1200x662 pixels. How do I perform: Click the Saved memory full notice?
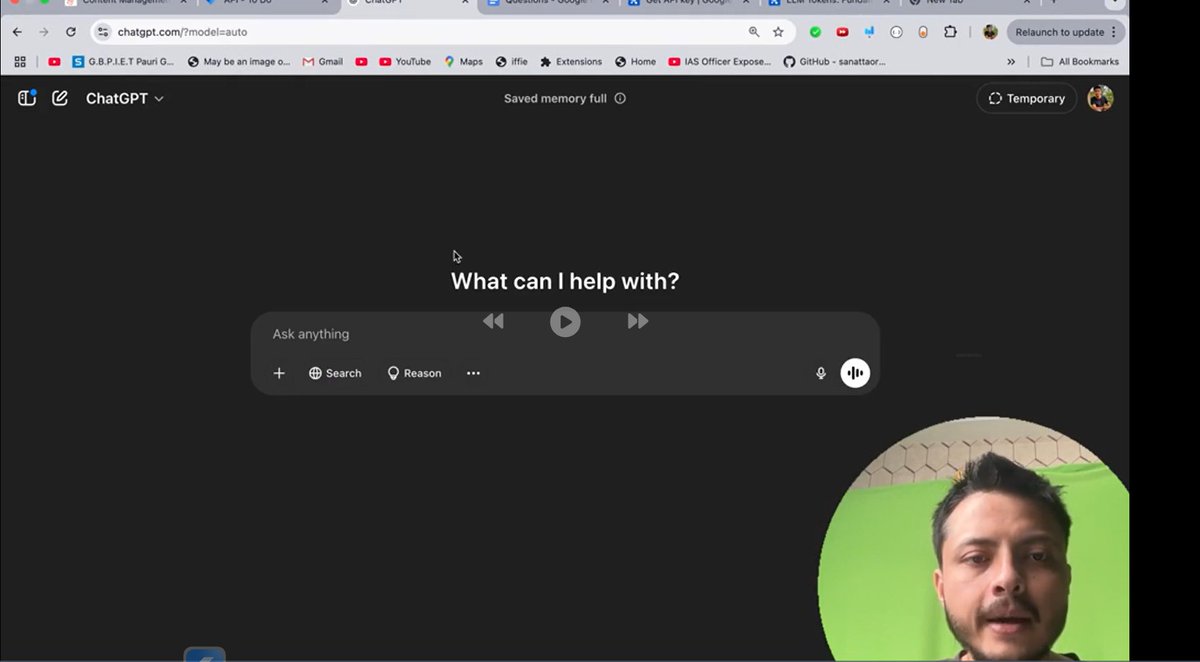click(555, 98)
